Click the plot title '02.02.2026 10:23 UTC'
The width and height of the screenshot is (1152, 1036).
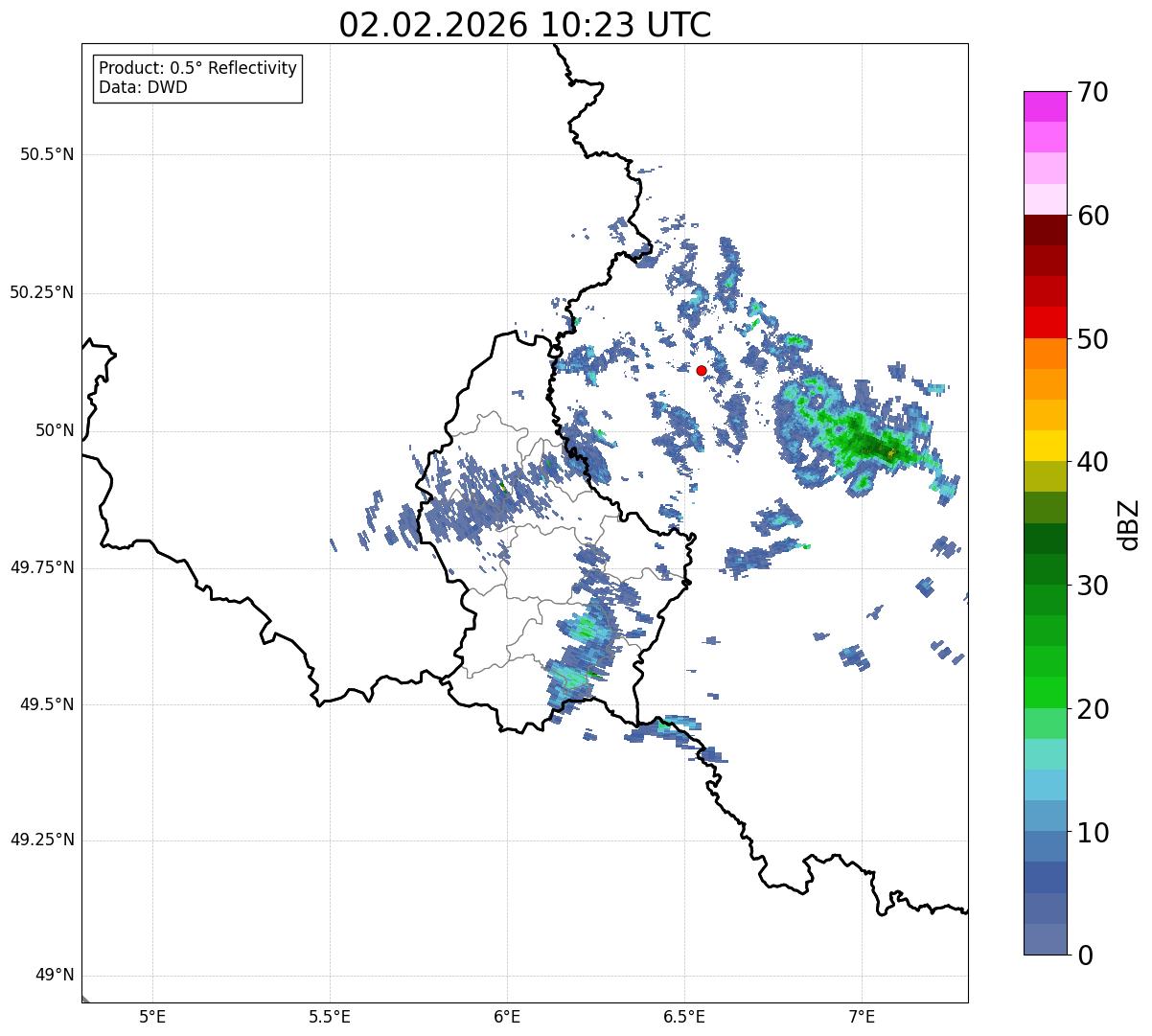tap(525, 25)
